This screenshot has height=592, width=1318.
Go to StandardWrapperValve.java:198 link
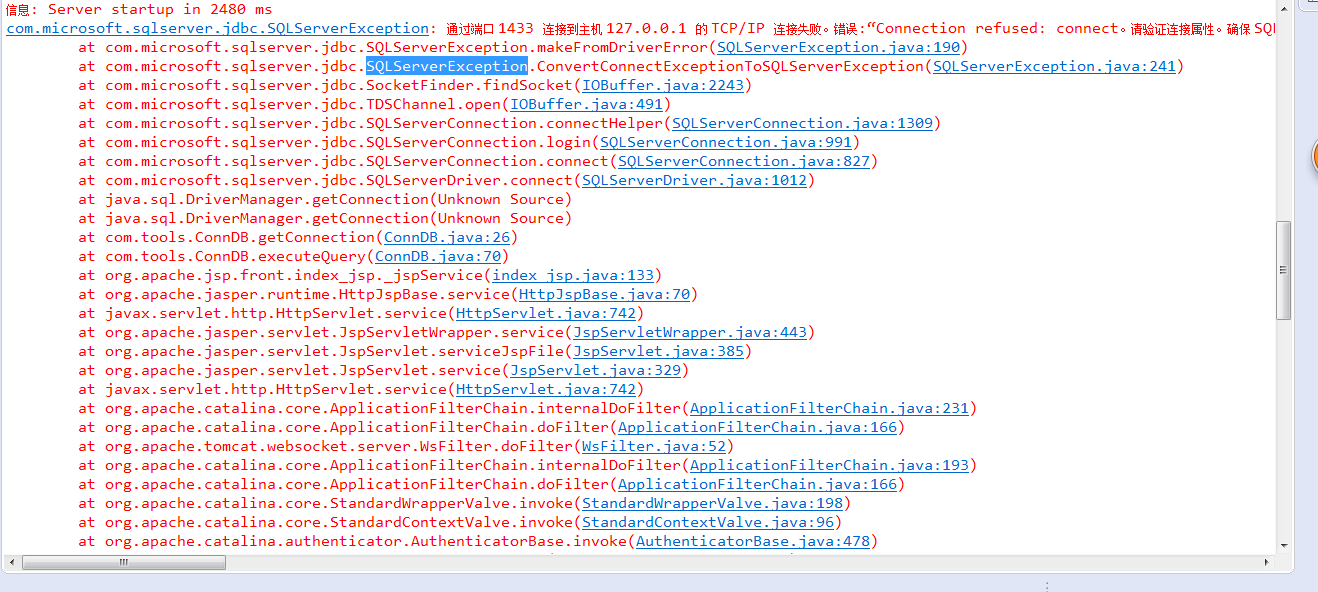(712, 503)
